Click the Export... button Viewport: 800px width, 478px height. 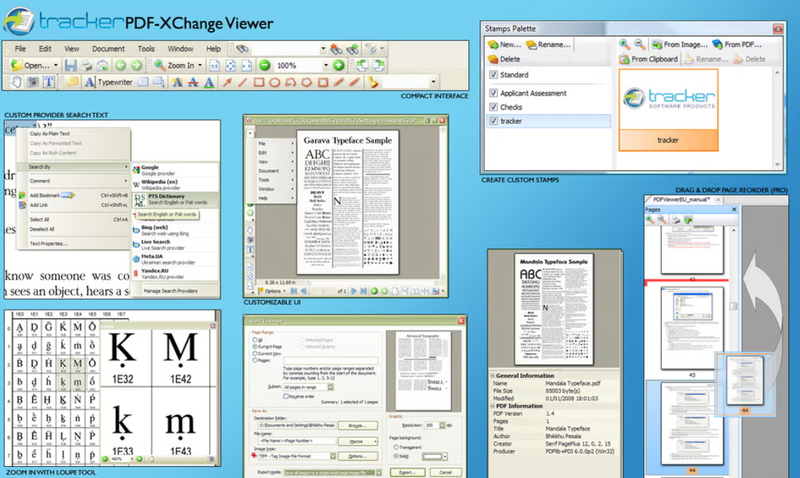click(x=407, y=472)
